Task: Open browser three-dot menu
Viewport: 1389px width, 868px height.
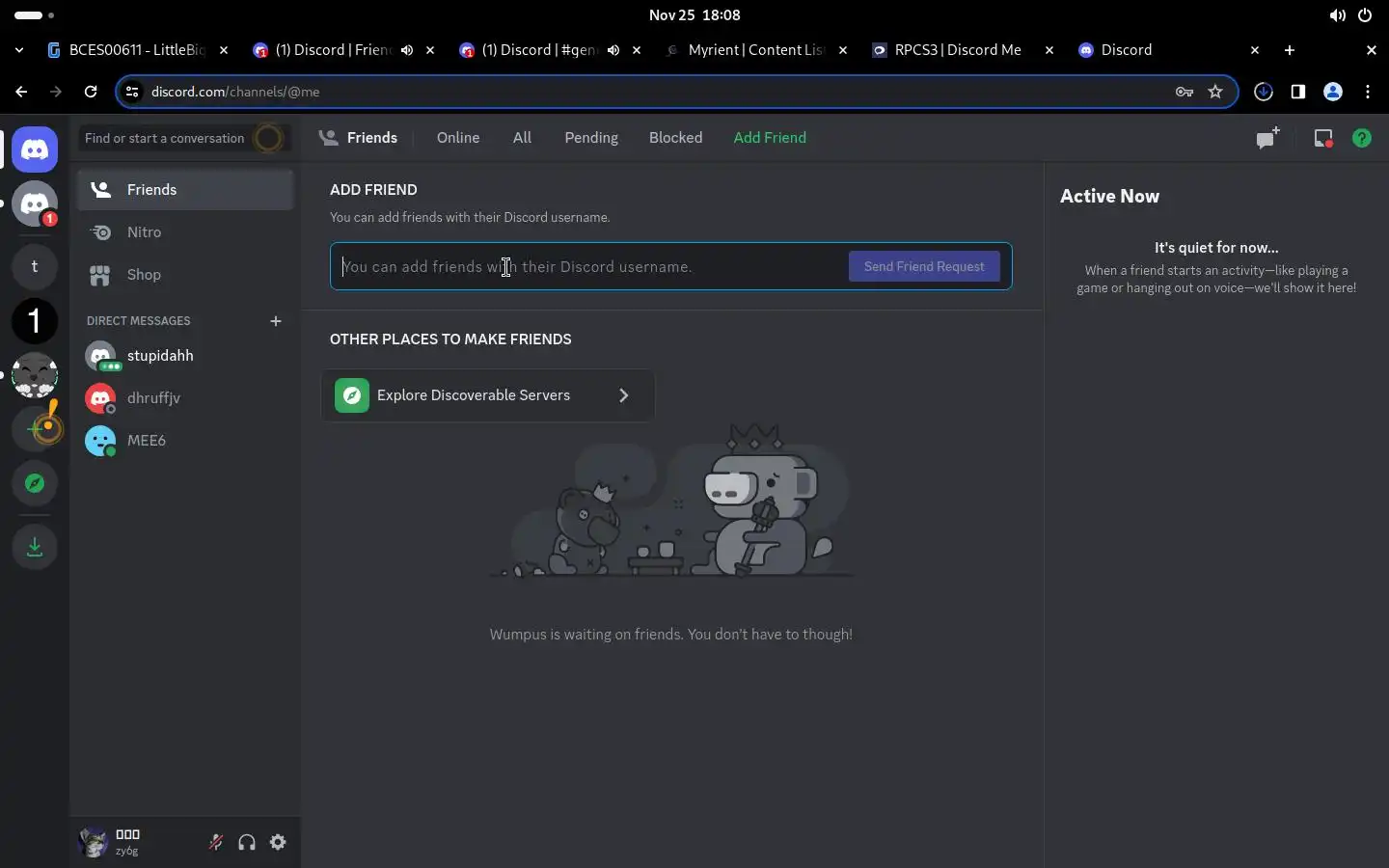Action: point(1368,92)
